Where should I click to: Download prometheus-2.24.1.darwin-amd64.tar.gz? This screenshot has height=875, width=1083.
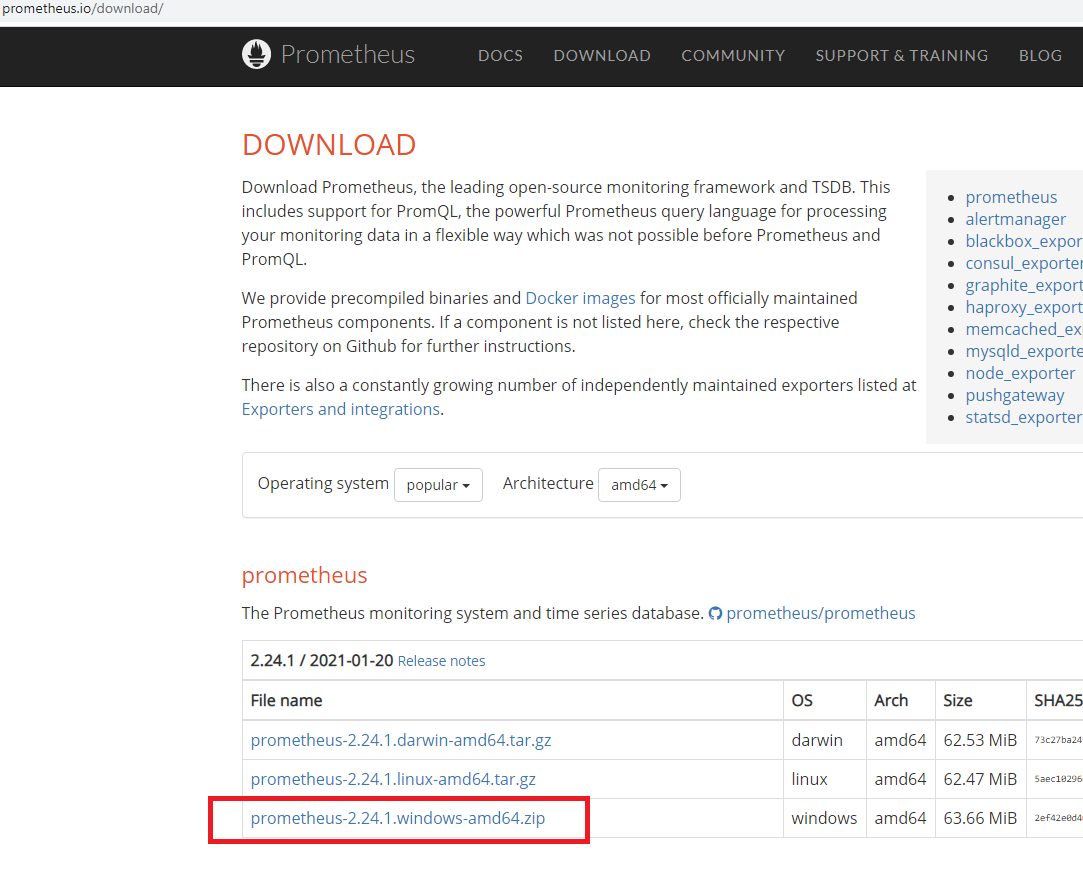point(401,740)
